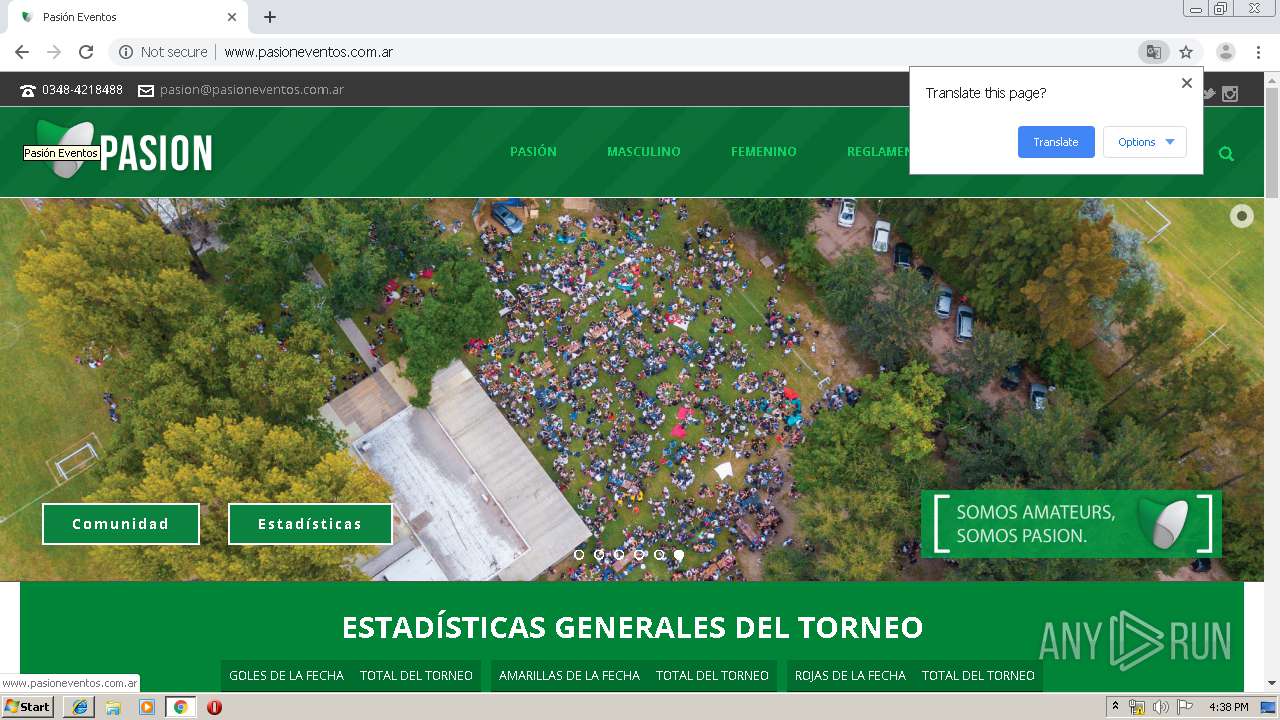The image size is (1280, 720).
Task: Select TOTAL DEL TORNEO tab beside goles
Action: coord(416,676)
